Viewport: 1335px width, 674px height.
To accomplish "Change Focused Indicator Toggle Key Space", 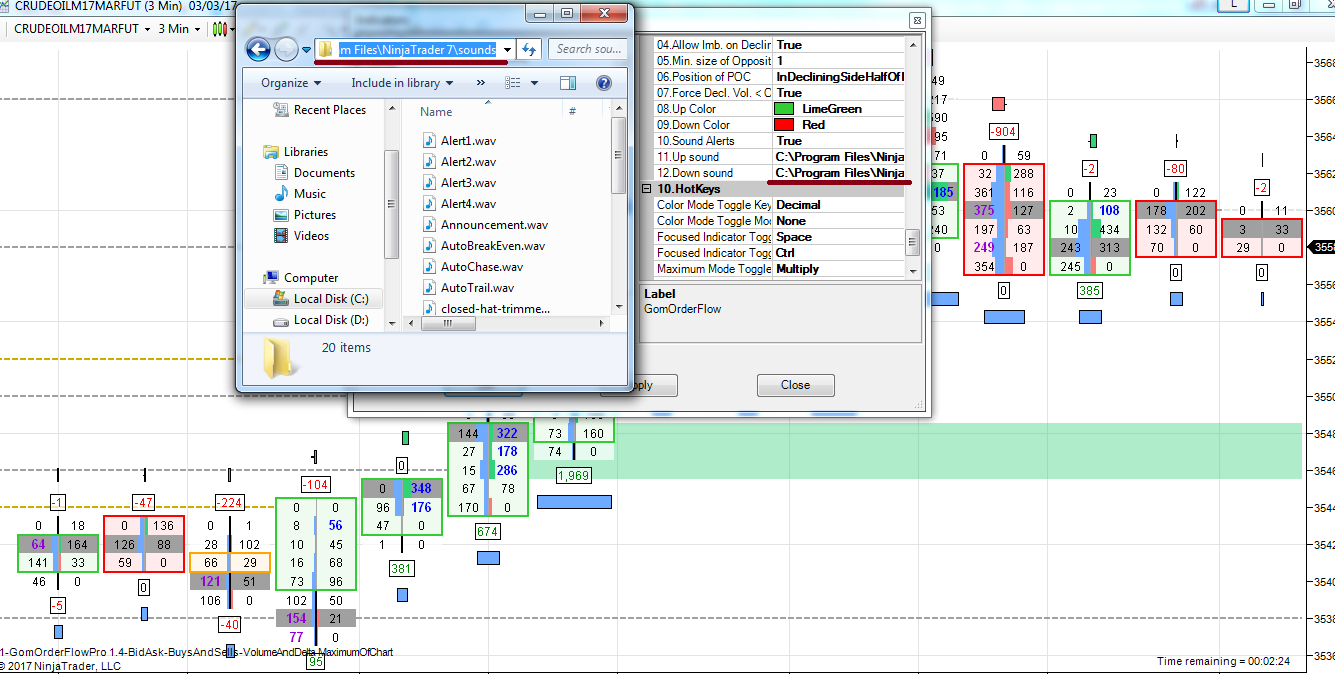I will [x=838, y=237].
